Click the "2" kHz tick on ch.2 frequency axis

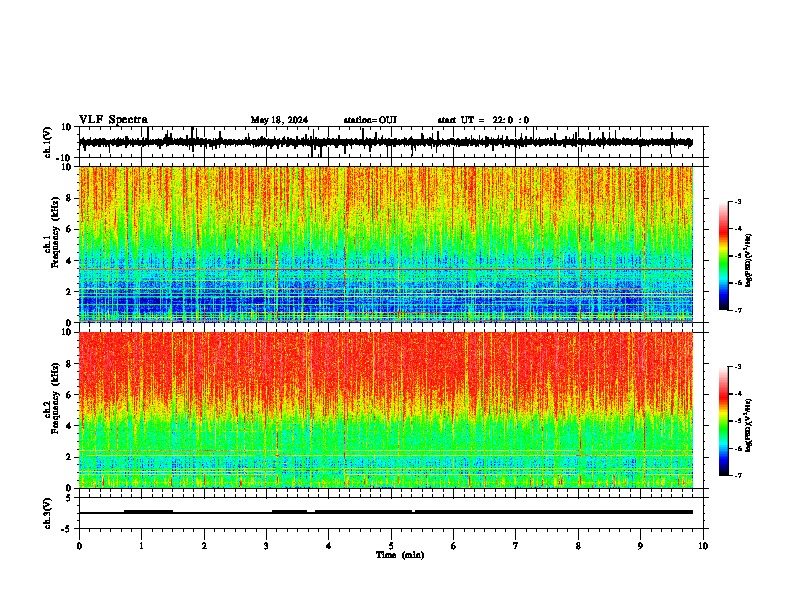tap(68, 457)
